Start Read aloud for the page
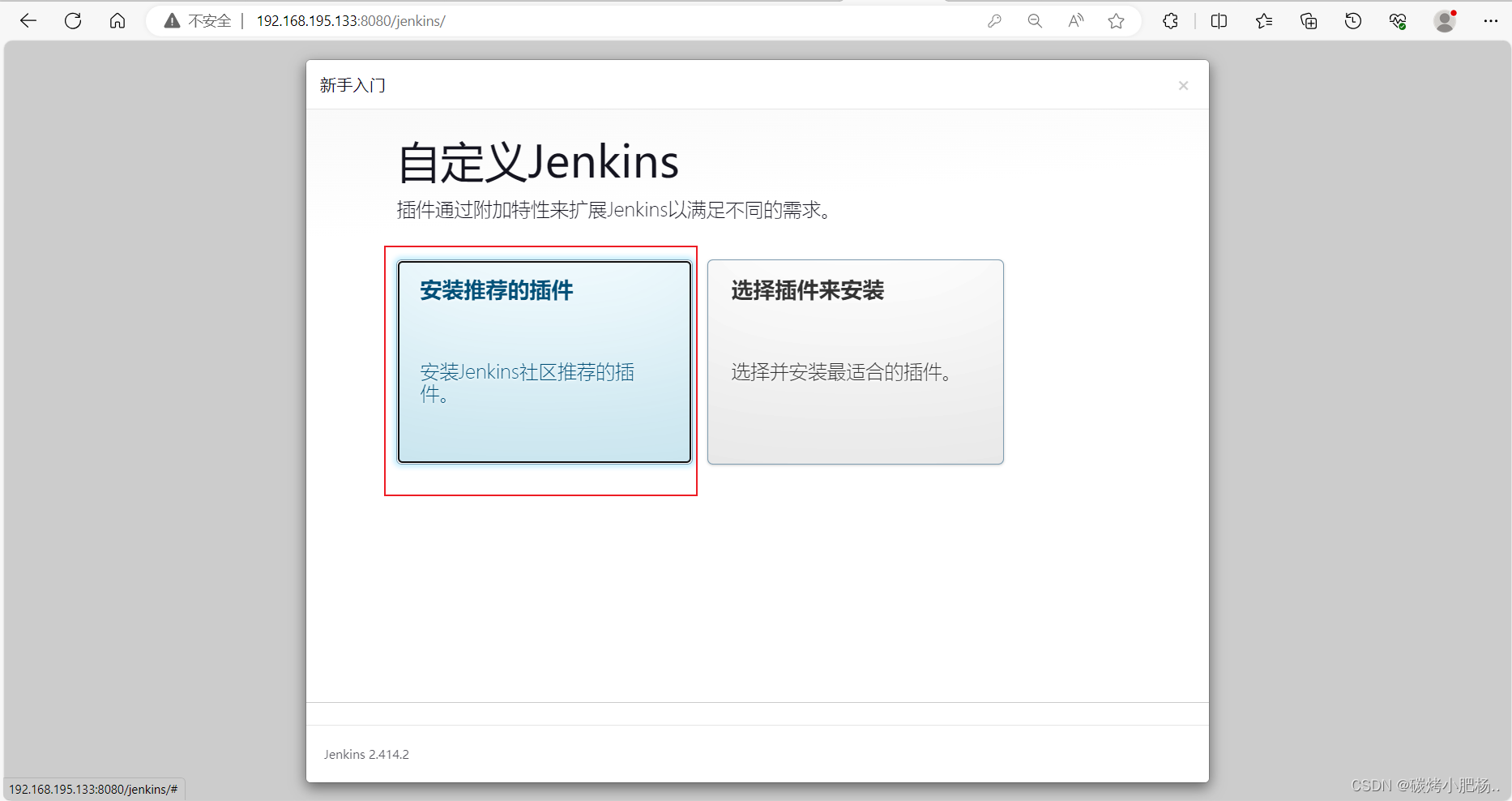This screenshot has height=801, width=1512. (x=1075, y=20)
